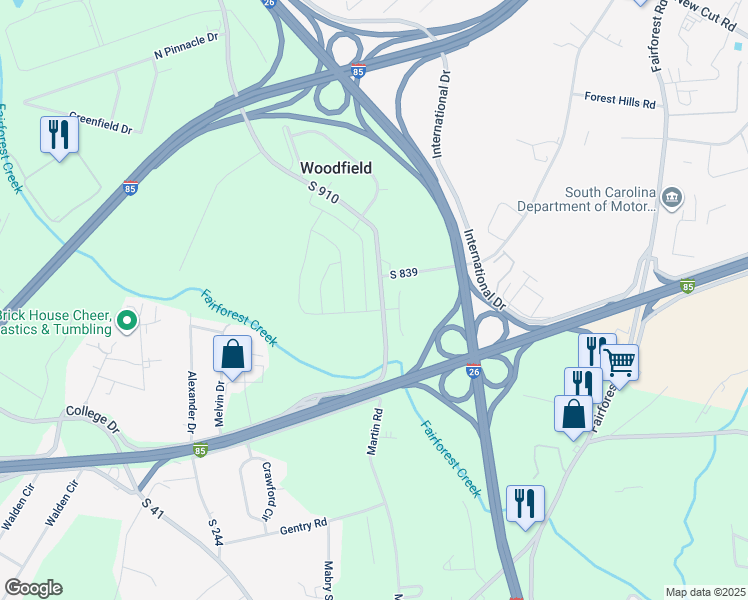The width and height of the screenshot is (748, 600).
Task: Click the I-85 shield near Greenfield Dr
Action: 130,188
